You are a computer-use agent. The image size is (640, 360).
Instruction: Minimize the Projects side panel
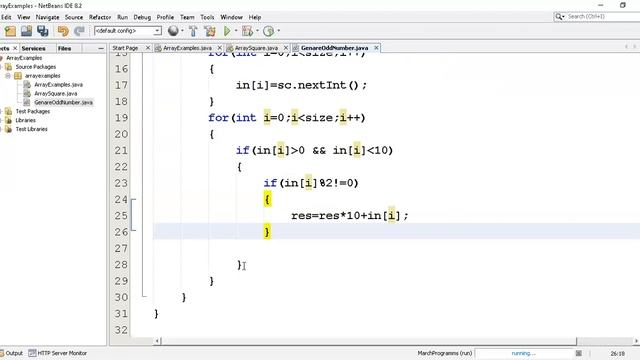click(101, 48)
